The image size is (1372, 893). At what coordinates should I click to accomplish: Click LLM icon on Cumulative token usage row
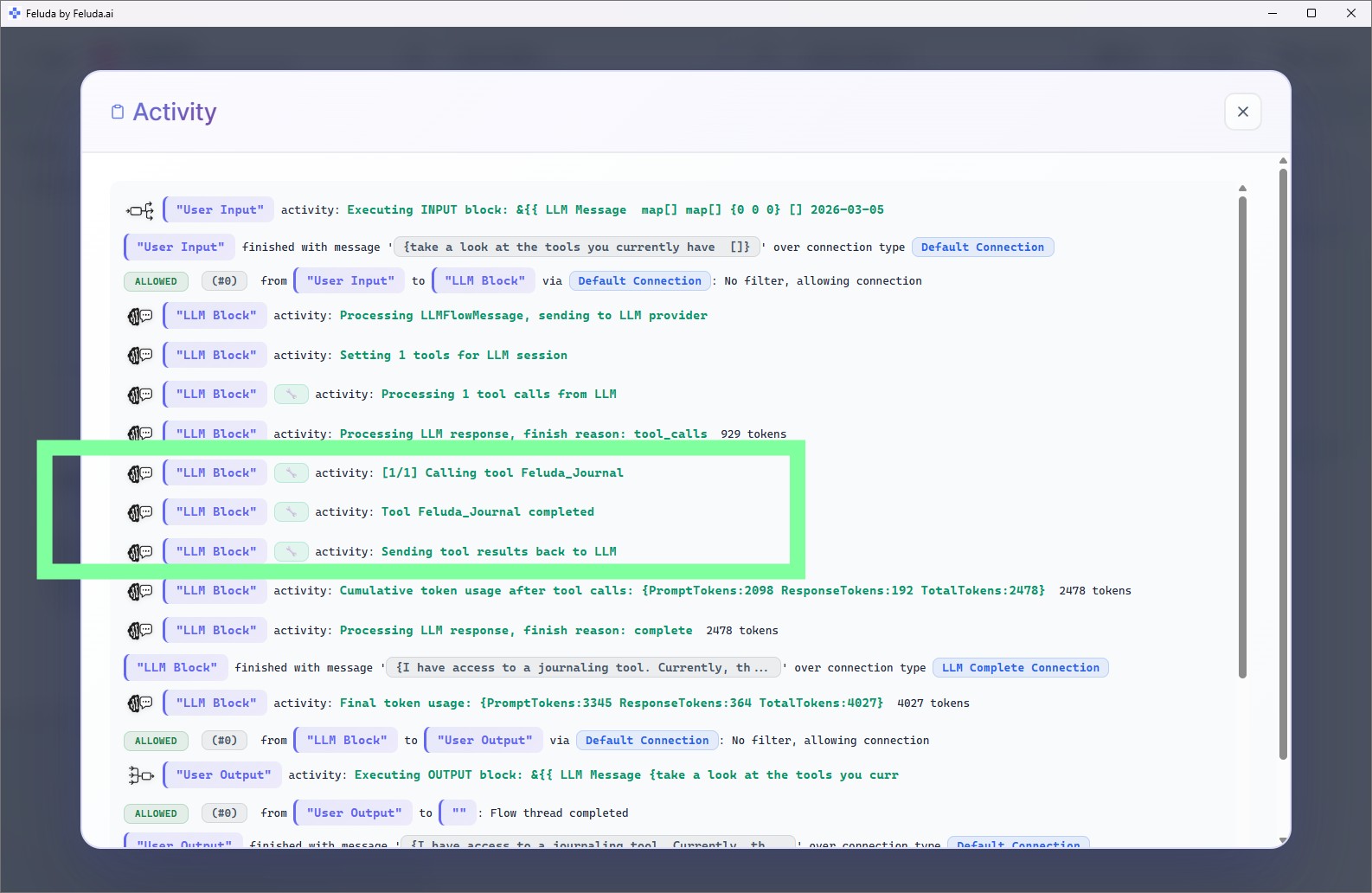tap(140, 591)
